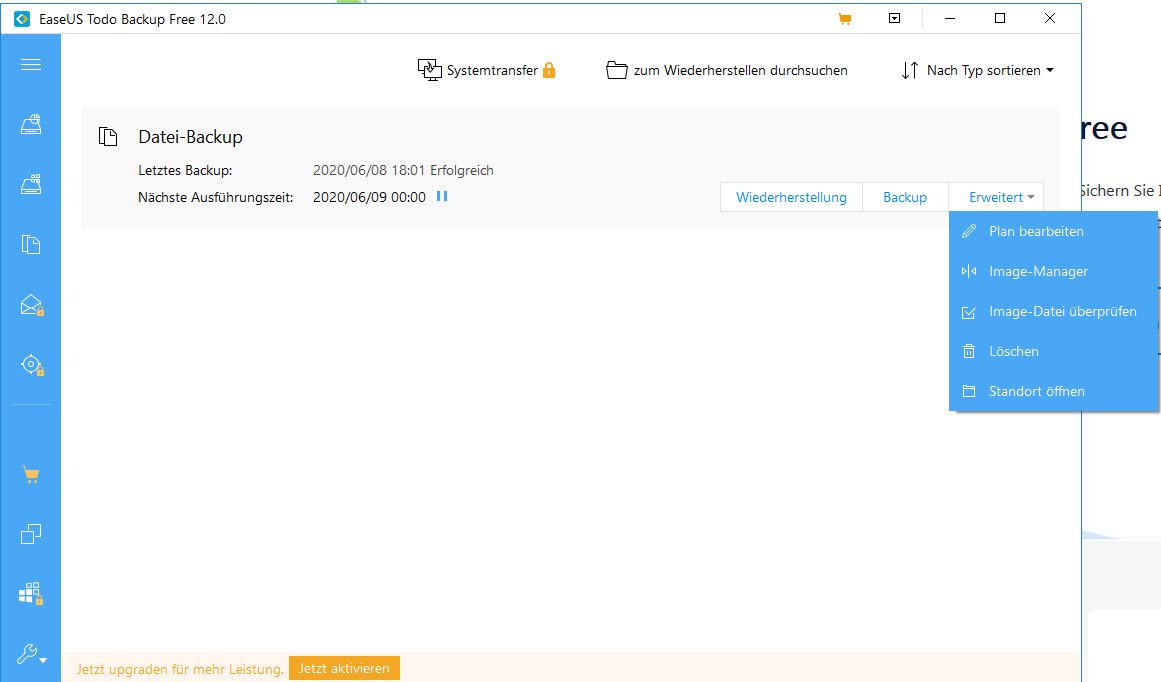
Task: Click the folder icon beside Standort öffnen
Action: [968, 391]
